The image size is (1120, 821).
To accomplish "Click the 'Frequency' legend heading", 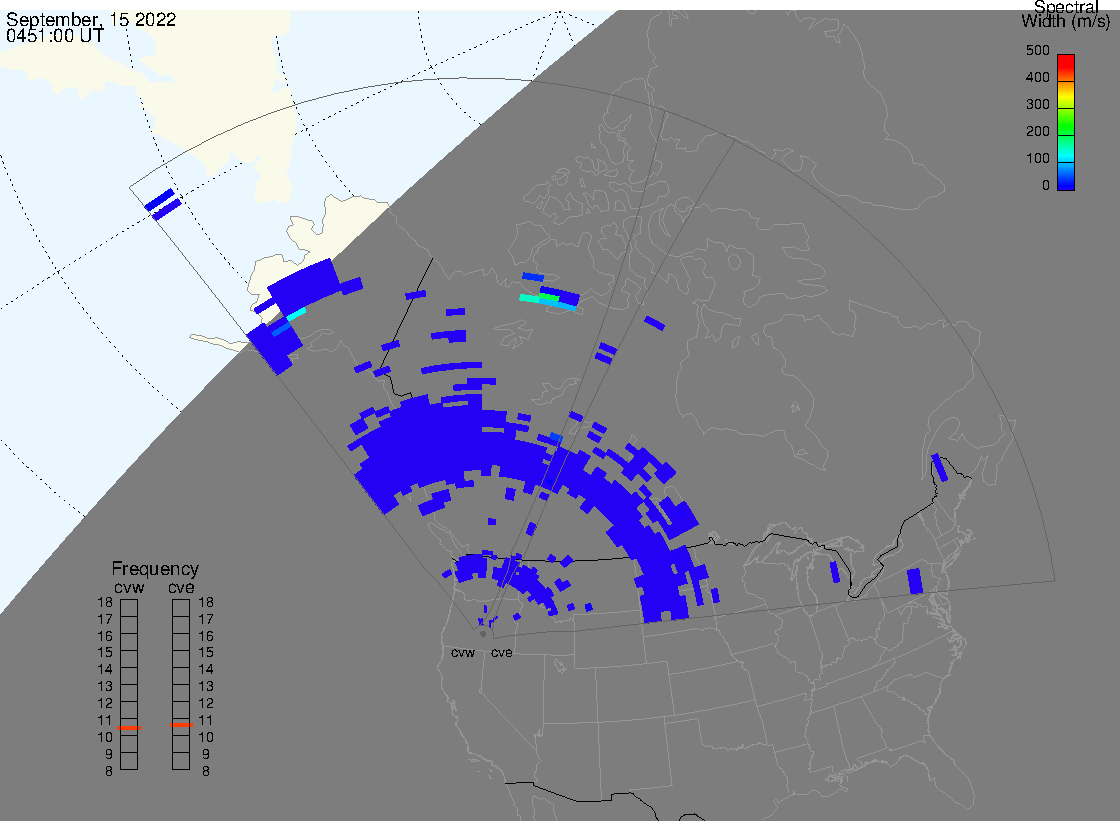I will [x=155, y=569].
